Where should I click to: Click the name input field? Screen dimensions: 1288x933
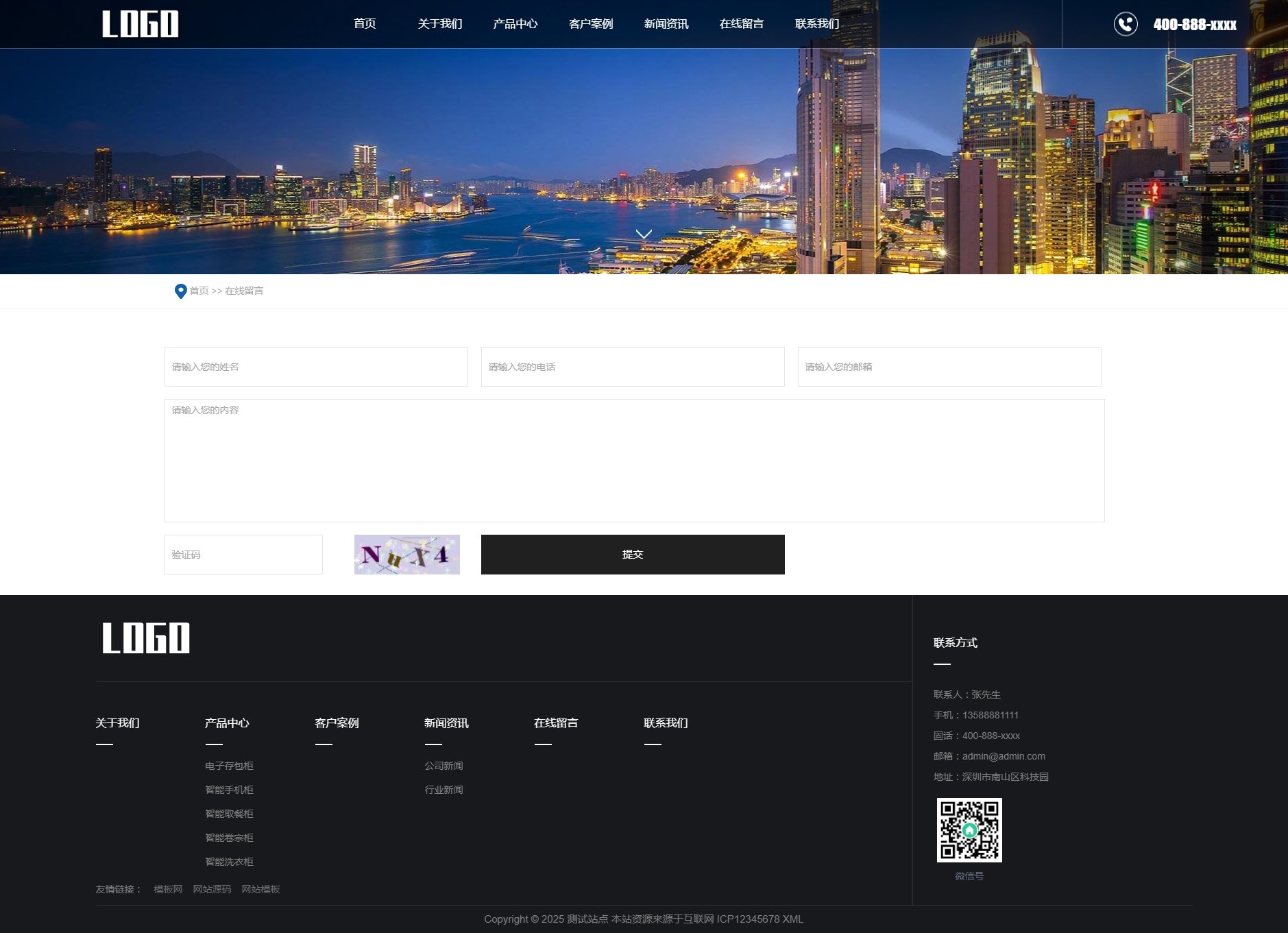click(316, 367)
